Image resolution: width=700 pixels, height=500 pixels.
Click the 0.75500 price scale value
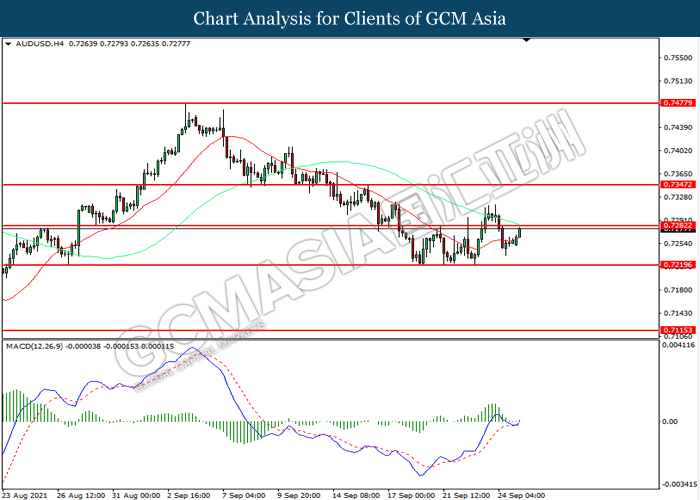coord(678,58)
